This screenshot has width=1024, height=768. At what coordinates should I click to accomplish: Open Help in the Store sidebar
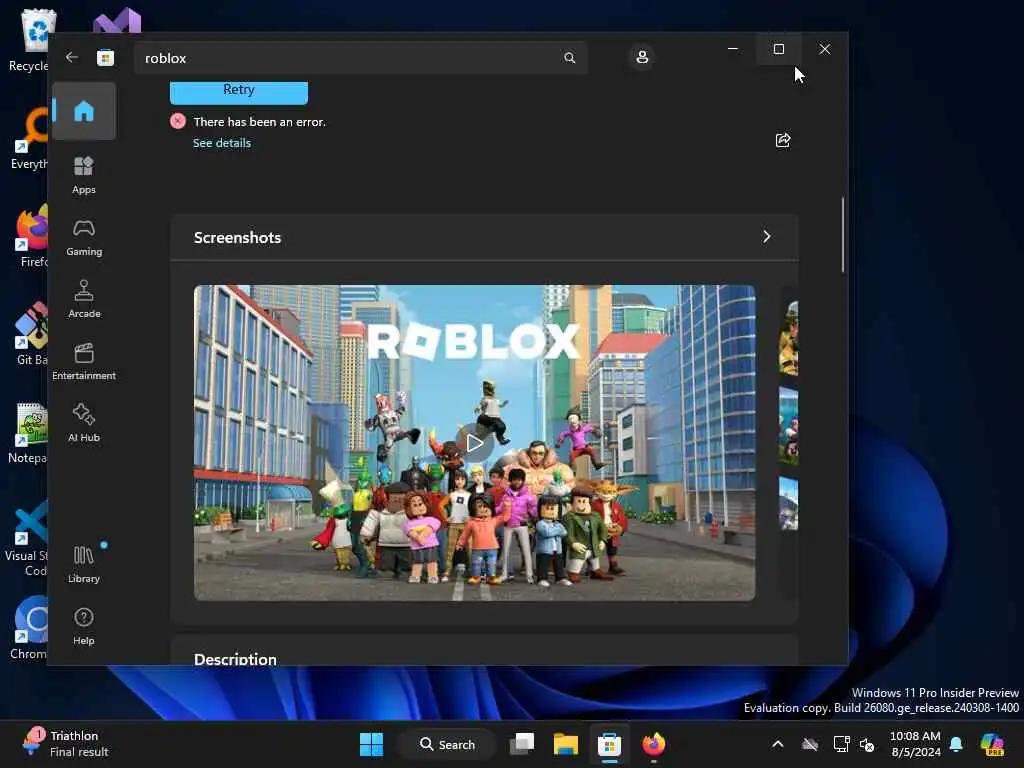tap(84, 627)
